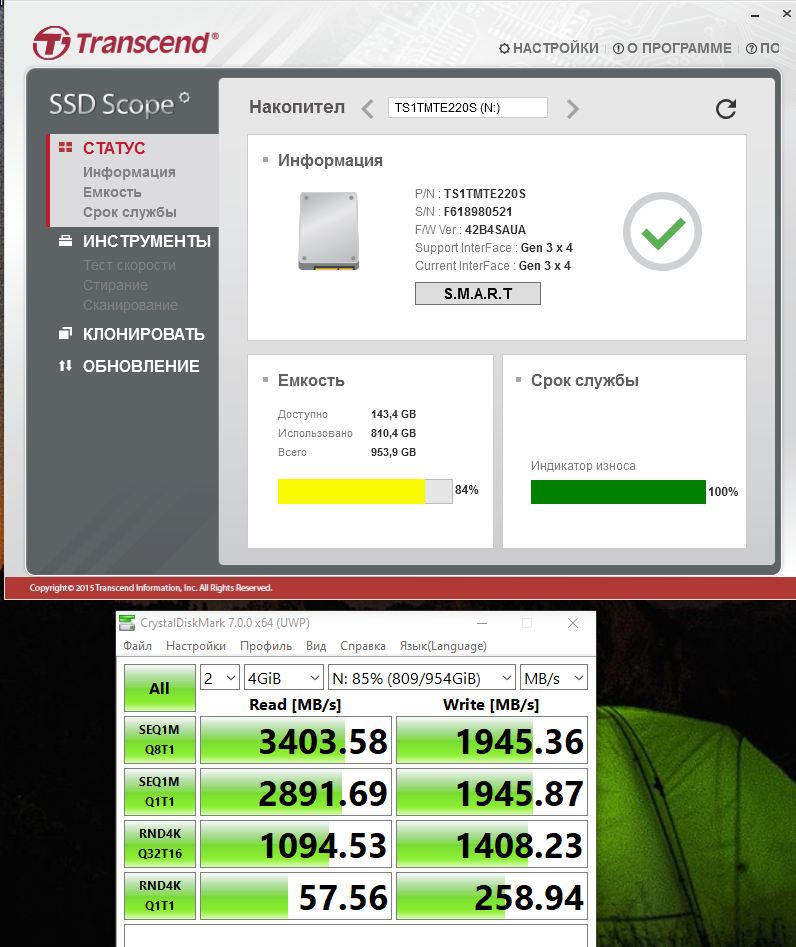The height and width of the screenshot is (947, 796).
Task: Open the ОБНОВЛЕНИЕ section
Action: tap(141, 366)
